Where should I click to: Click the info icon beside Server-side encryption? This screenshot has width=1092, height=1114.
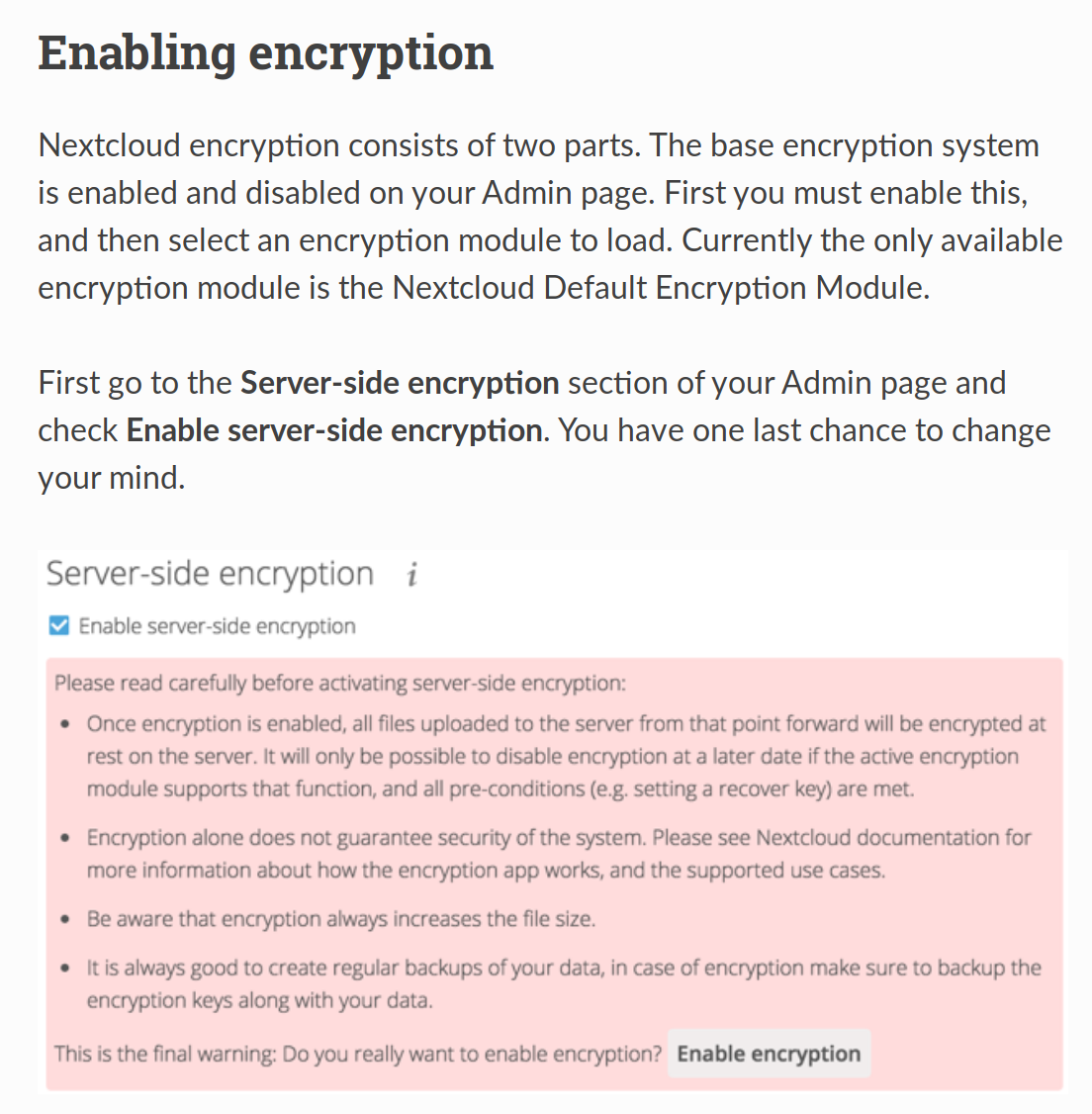tap(413, 574)
